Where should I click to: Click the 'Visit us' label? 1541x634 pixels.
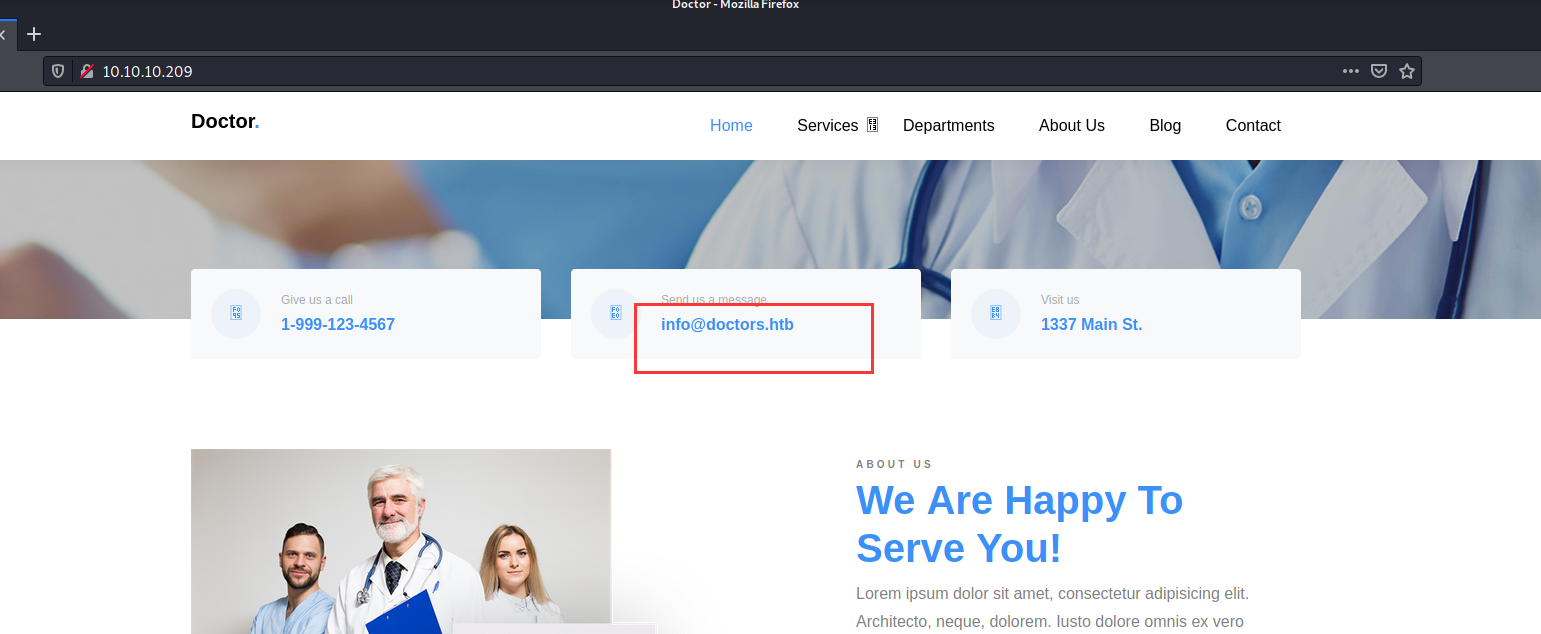pos(1060,300)
